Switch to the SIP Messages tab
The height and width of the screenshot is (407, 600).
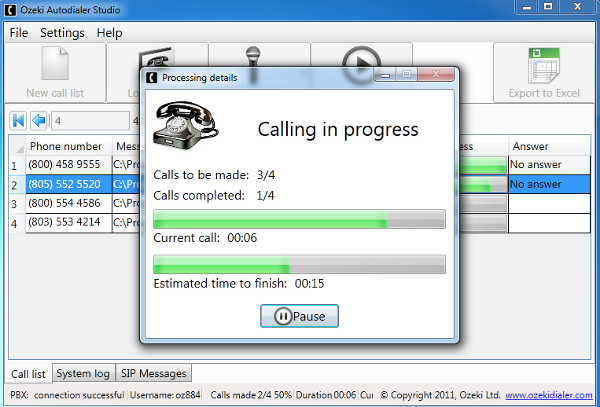tap(153, 374)
